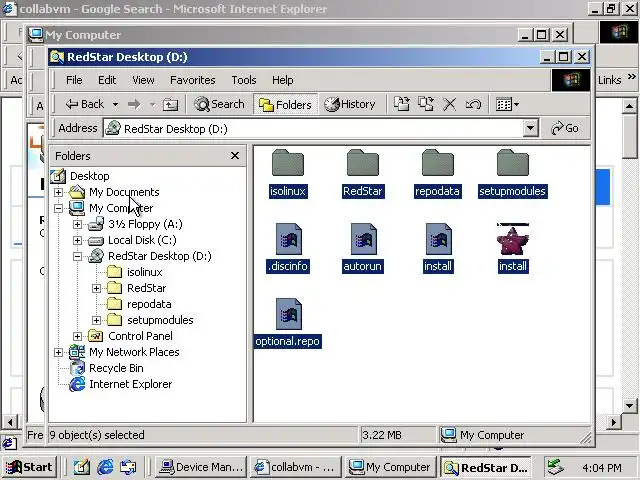Open the Search pane button
Viewport: 640px width, 480px height.
click(x=220, y=104)
